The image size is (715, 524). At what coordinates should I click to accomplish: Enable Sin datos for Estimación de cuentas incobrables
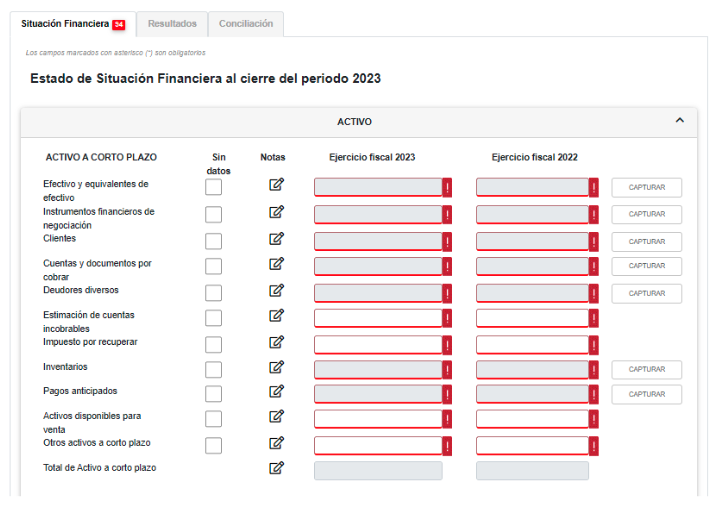click(213, 318)
